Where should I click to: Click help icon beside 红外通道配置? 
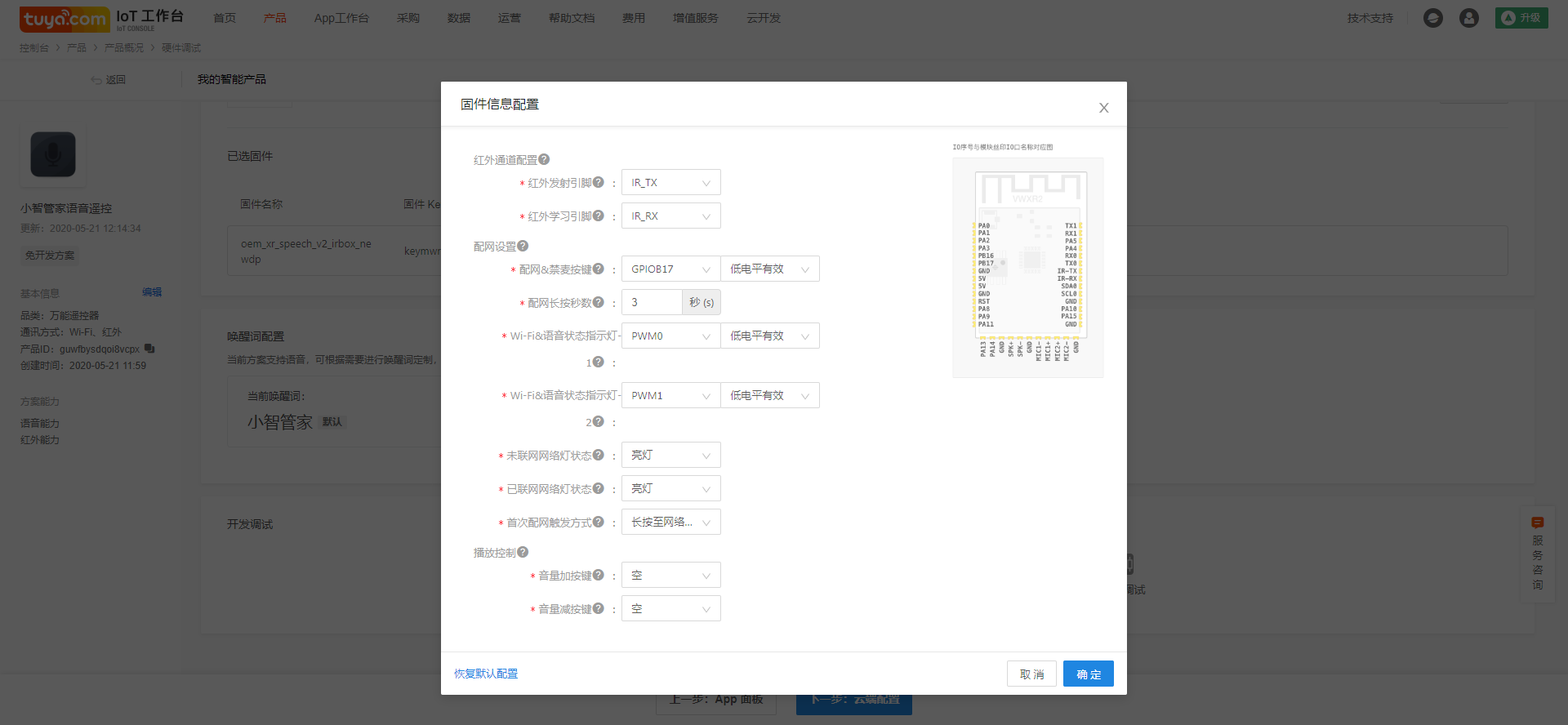pyautogui.click(x=544, y=159)
